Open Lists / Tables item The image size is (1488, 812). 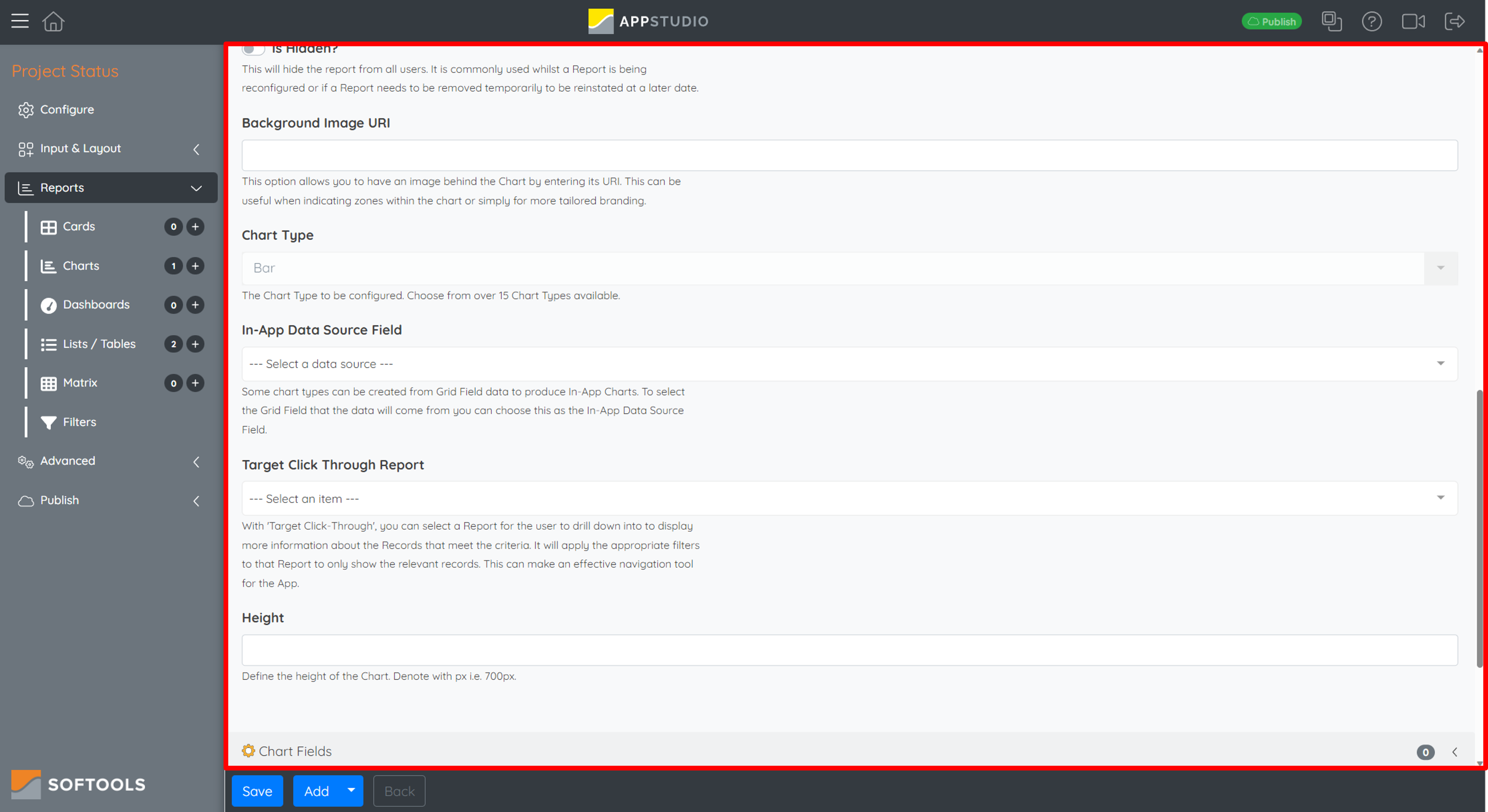click(99, 344)
